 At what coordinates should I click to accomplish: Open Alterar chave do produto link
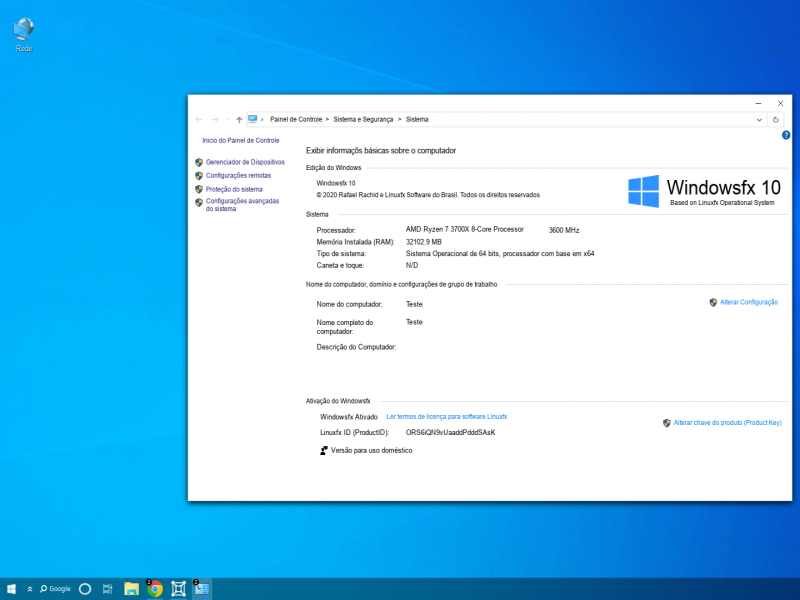click(727, 423)
